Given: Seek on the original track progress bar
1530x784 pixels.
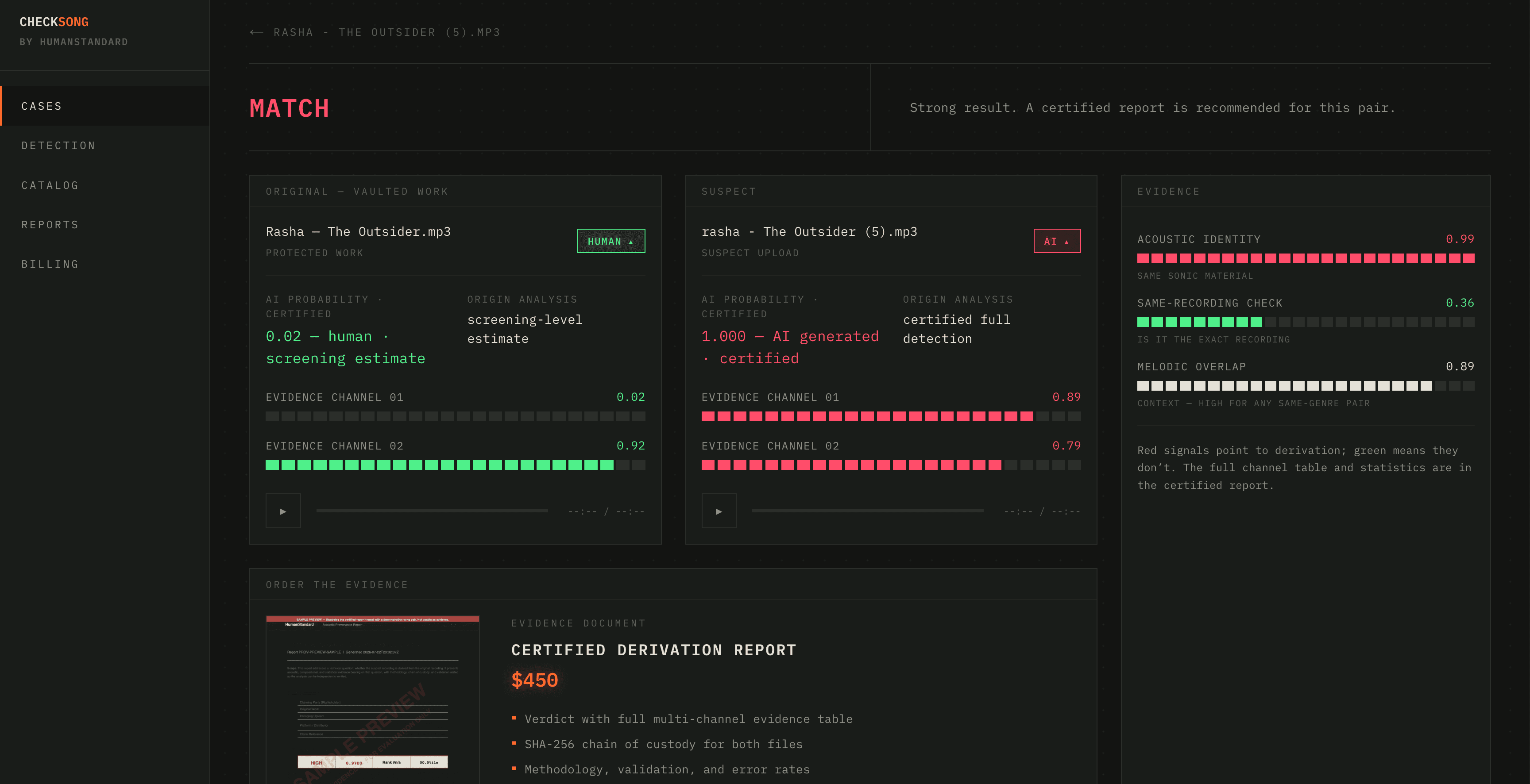Looking at the screenshot, I should click(432, 511).
